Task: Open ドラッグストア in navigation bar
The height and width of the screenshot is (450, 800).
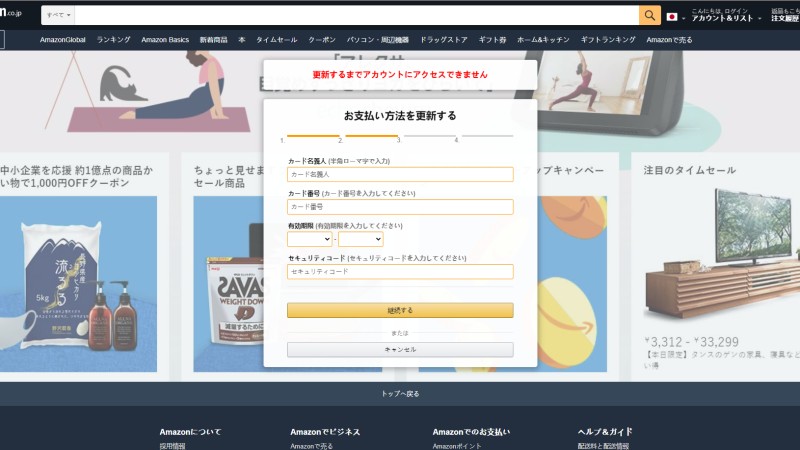Action: [443, 40]
